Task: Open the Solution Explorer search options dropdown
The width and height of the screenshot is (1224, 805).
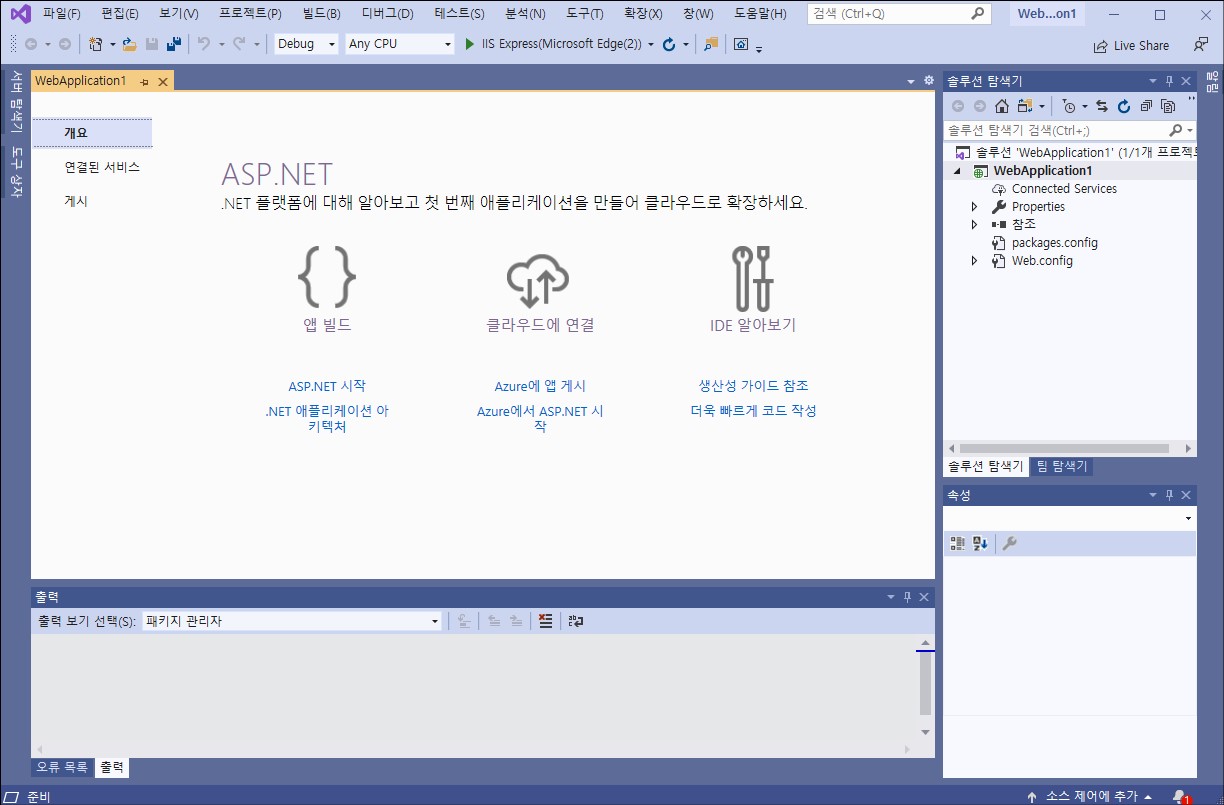Action: click(x=1189, y=130)
